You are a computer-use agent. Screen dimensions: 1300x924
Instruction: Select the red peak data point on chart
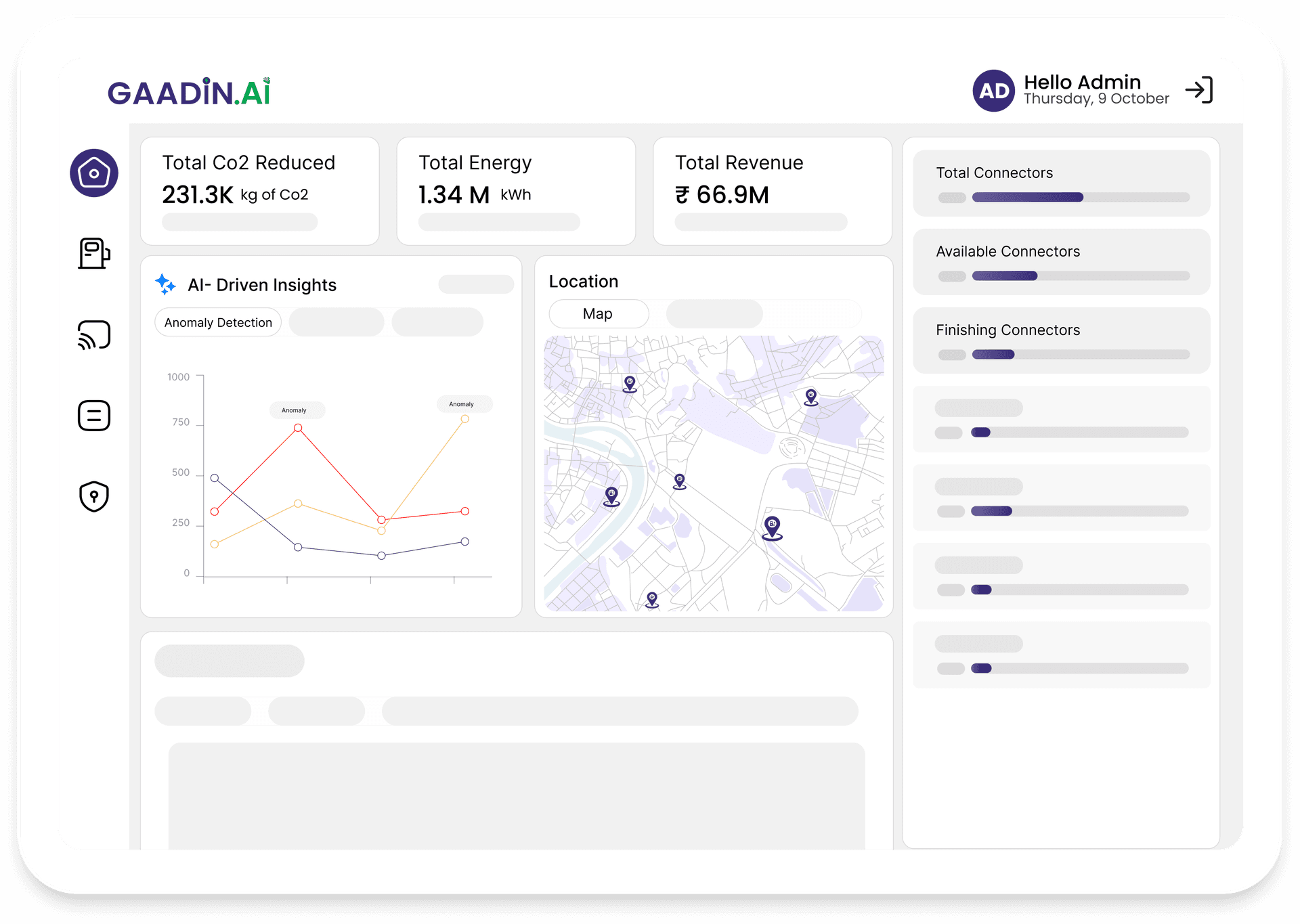tap(298, 427)
